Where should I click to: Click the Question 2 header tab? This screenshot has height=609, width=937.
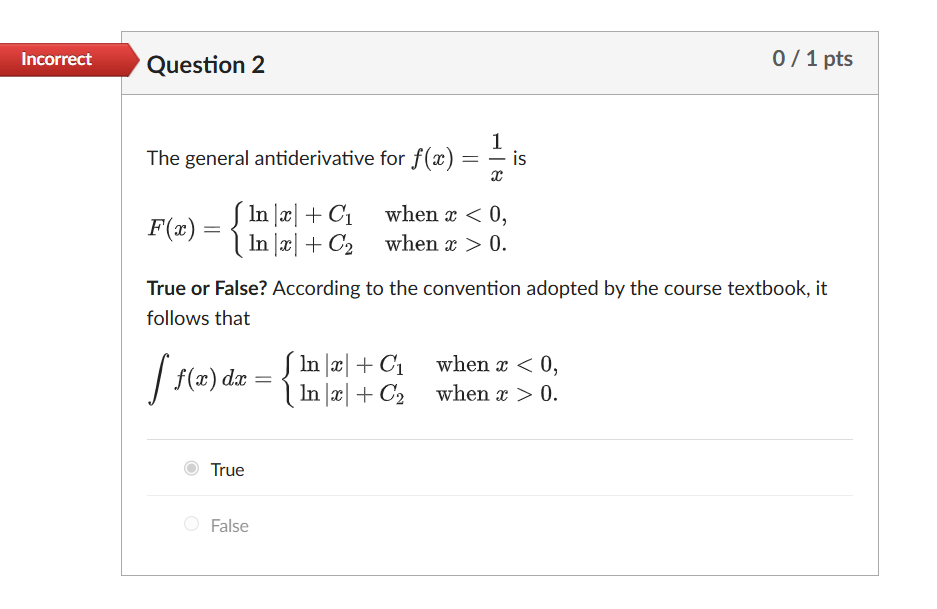pyautogui.click(x=206, y=64)
